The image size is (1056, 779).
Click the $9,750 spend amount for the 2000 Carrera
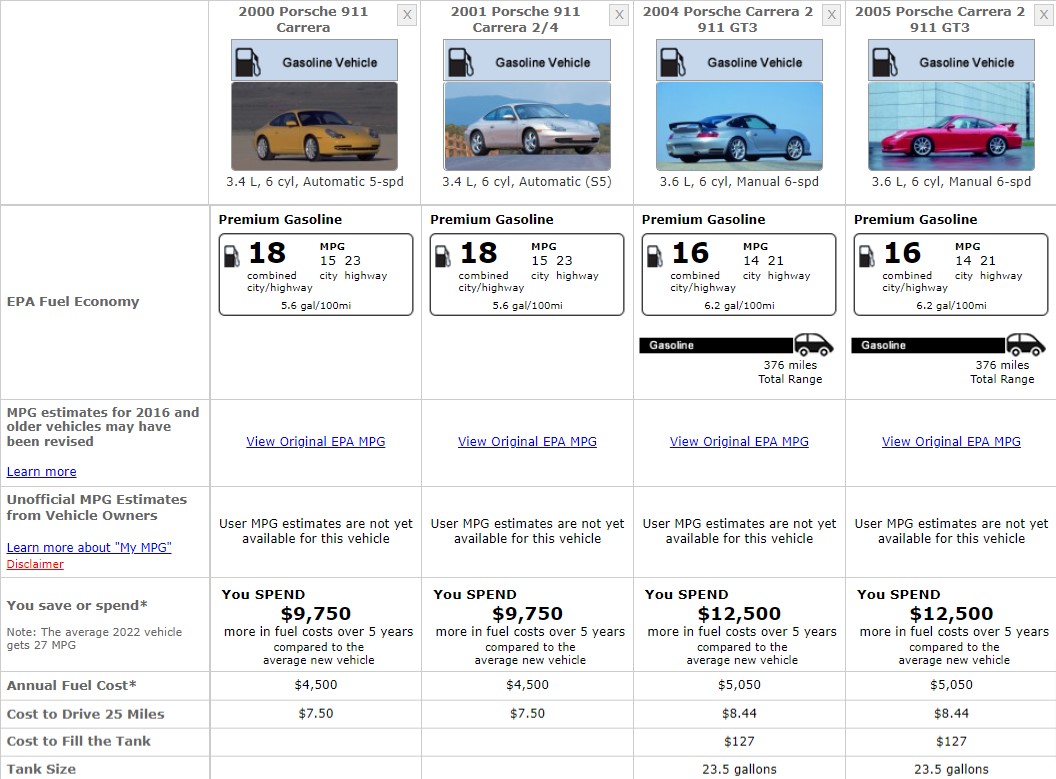[316, 614]
